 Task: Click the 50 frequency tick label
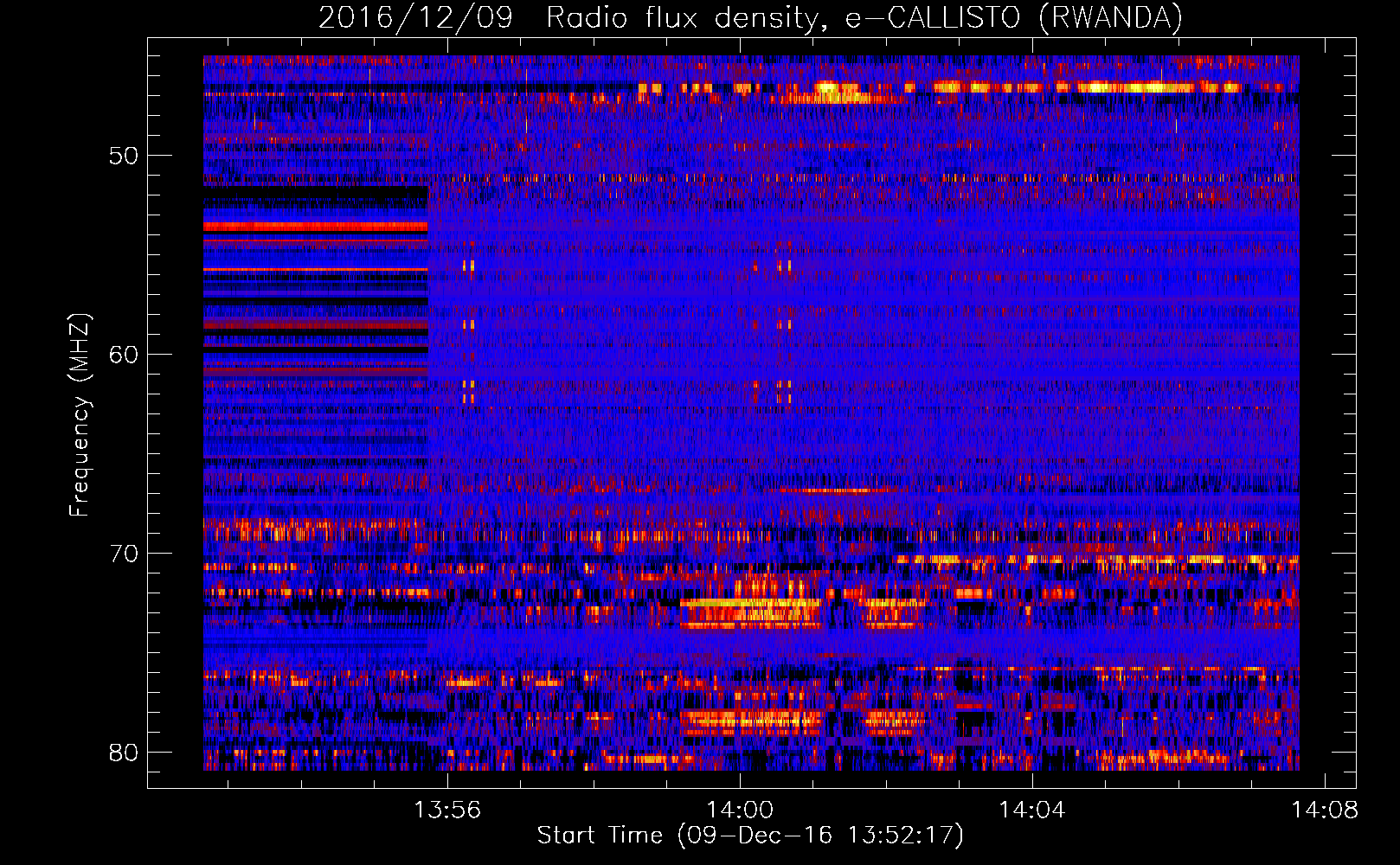[124, 156]
